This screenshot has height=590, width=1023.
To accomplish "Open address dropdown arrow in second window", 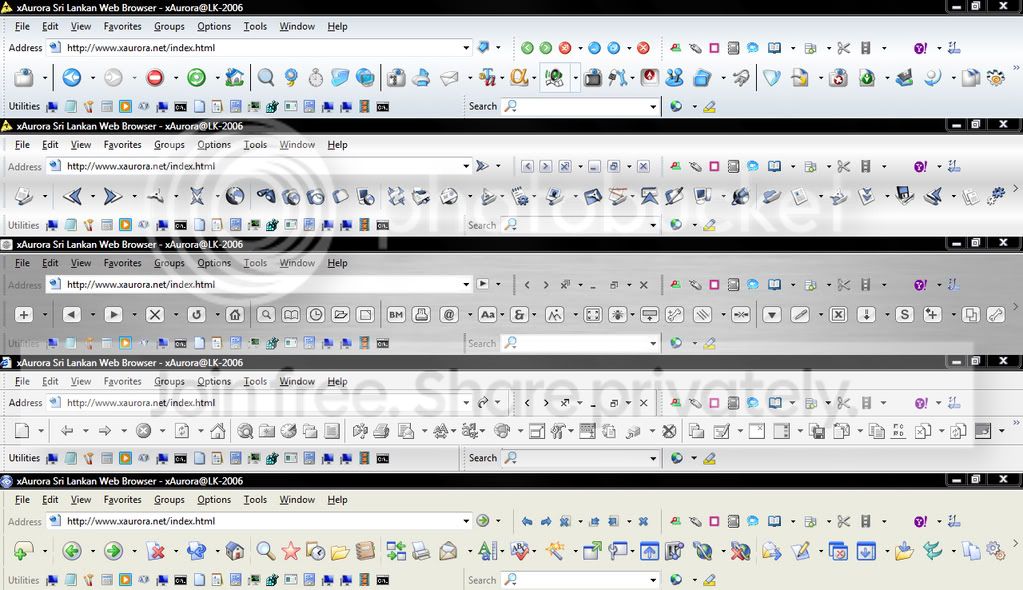I will point(466,166).
